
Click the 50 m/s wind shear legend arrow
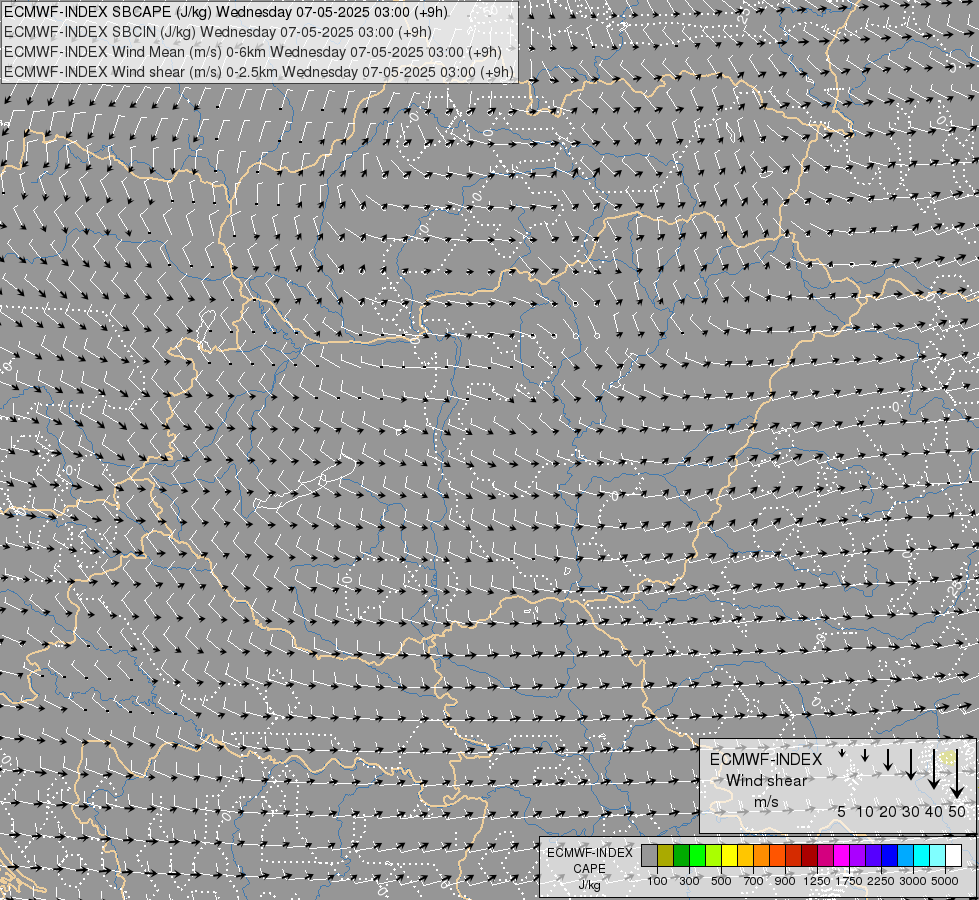pyautogui.click(x=957, y=773)
